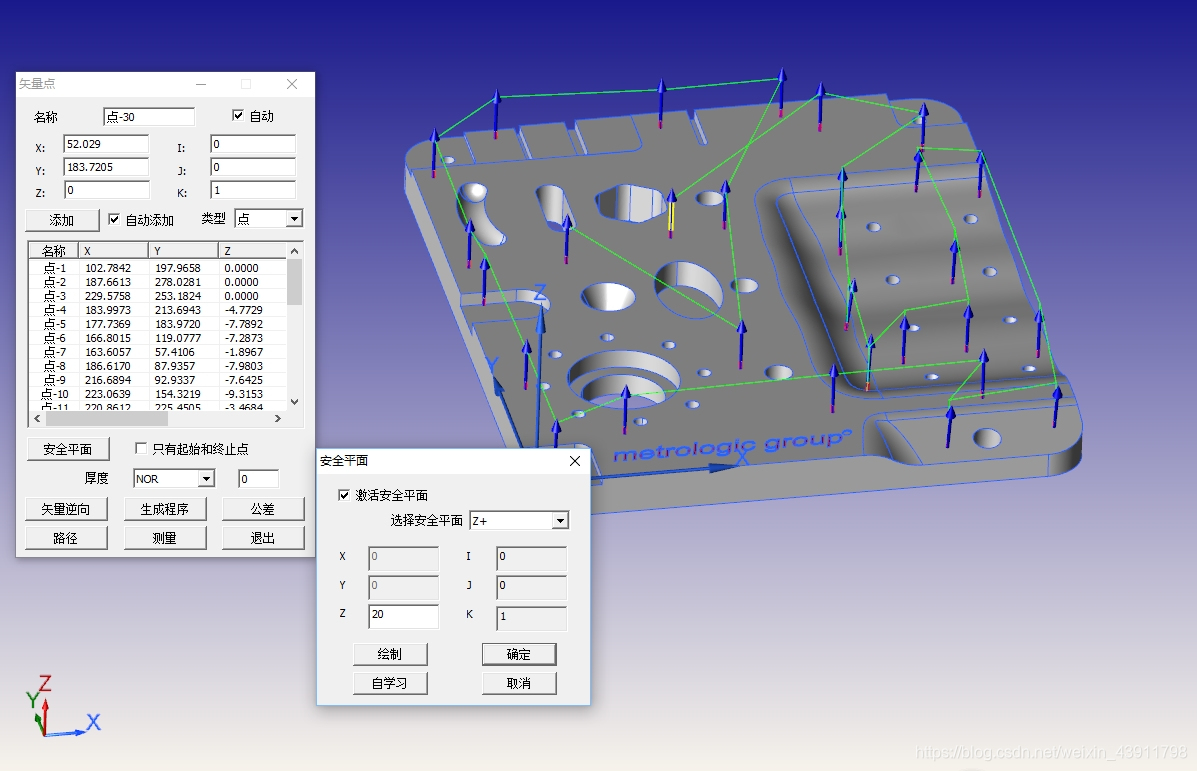Click the 添加 button

tap(62, 220)
